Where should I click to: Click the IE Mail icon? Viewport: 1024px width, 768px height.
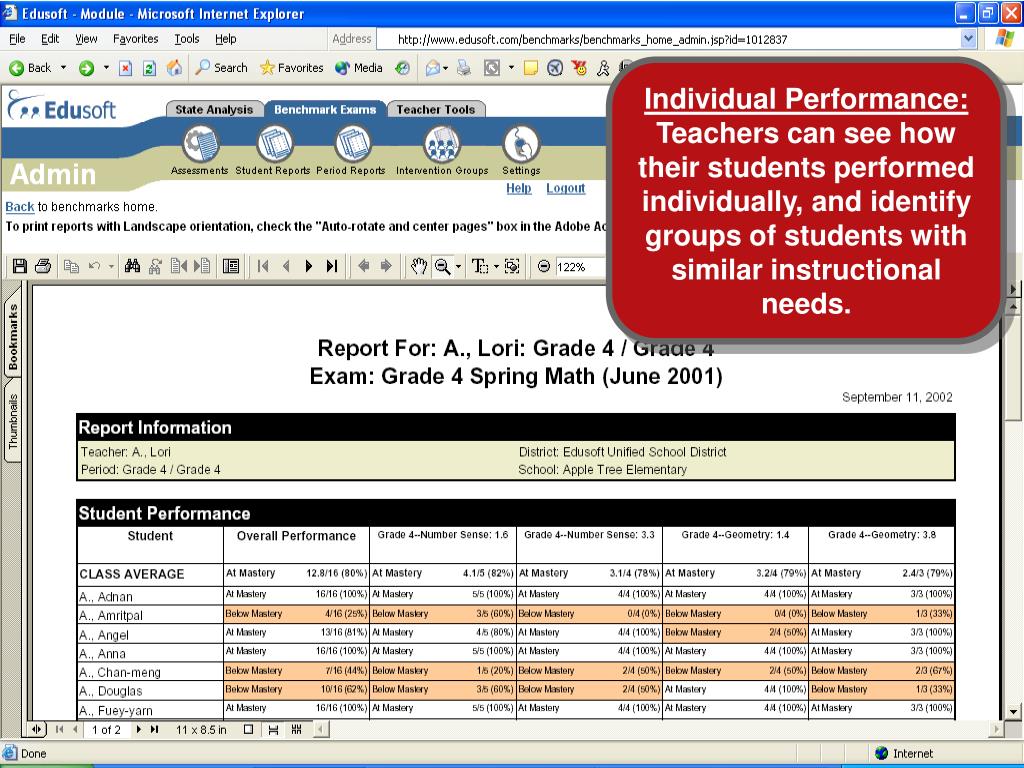(x=432, y=68)
